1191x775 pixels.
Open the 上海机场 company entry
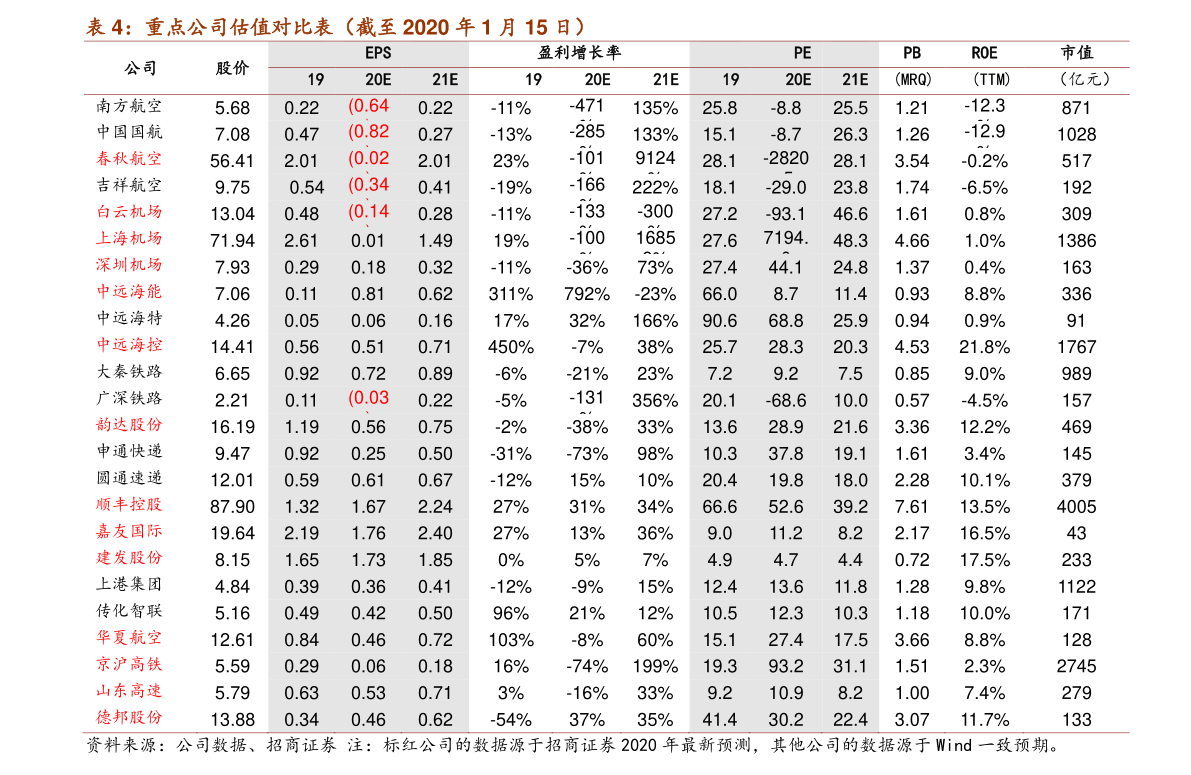[x=129, y=238]
